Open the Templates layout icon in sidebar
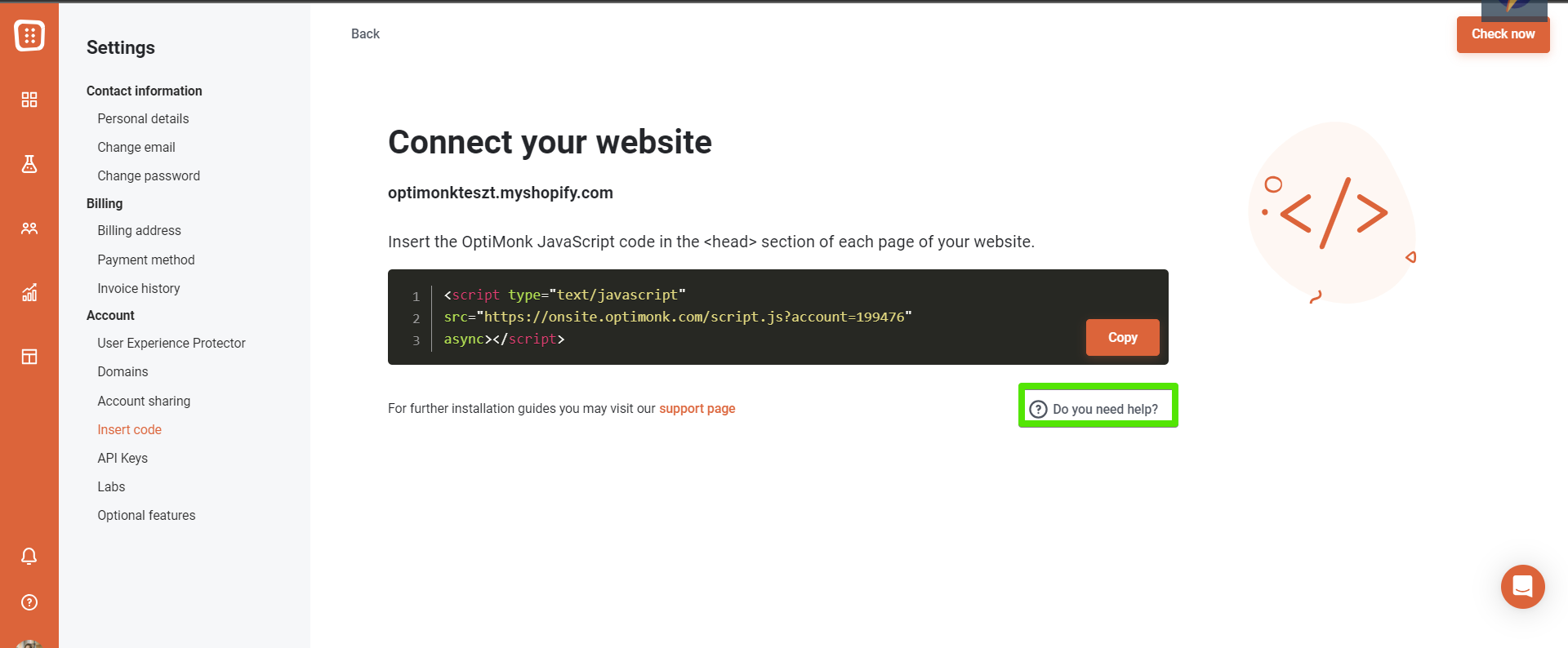This screenshot has width=1568, height=648. point(29,357)
